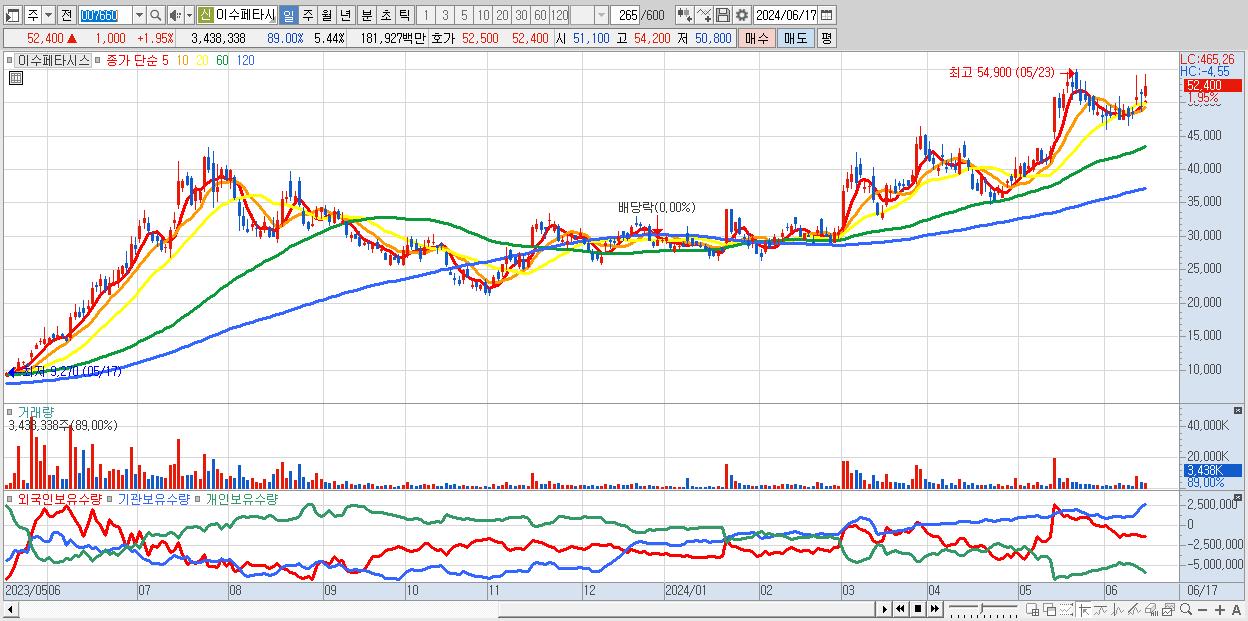Click the letter A text icon
Screen dimensions: 1248x621
click(1236, 609)
